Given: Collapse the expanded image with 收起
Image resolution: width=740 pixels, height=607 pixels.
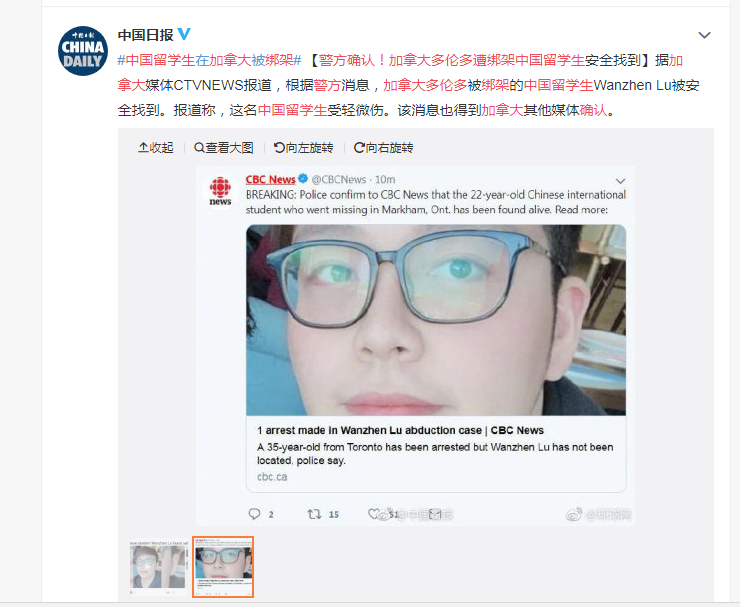Looking at the screenshot, I should [x=156, y=148].
